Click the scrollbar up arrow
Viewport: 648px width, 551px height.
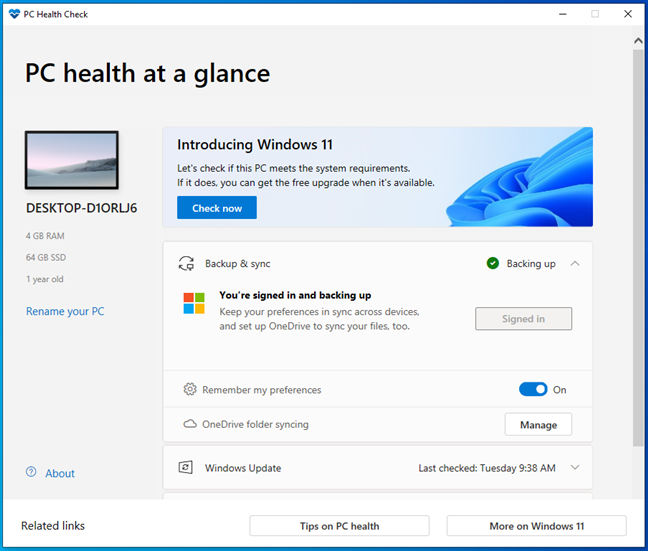tap(638, 41)
